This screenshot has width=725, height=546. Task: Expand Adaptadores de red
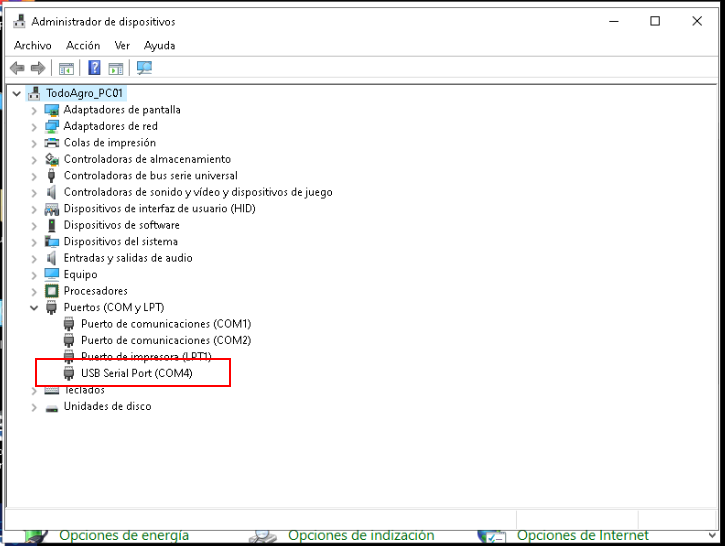[34, 127]
